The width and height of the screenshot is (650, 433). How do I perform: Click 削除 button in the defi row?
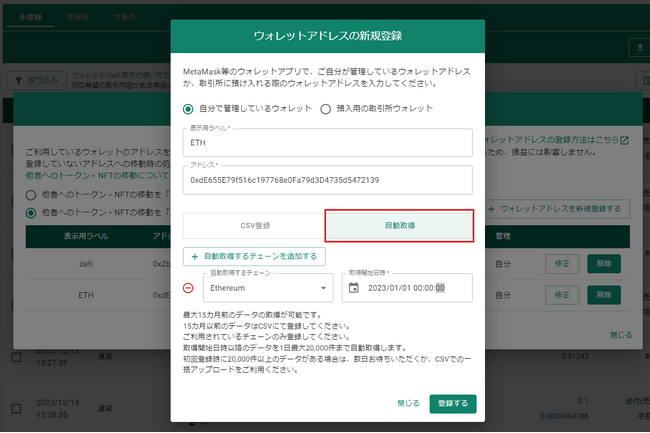tap(604, 264)
